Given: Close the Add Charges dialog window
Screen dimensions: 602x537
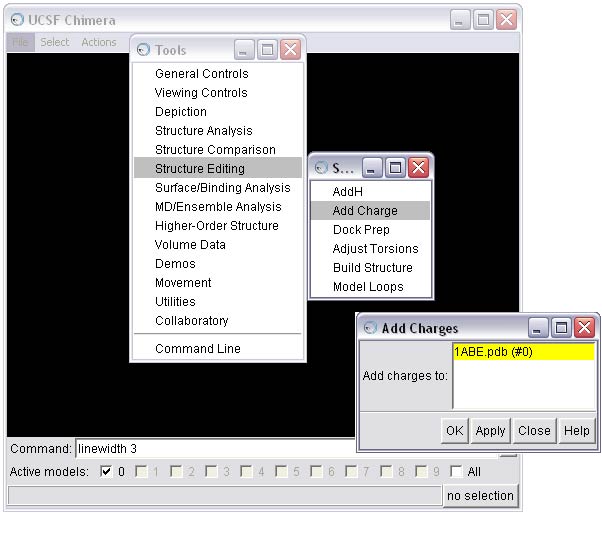Looking at the screenshot, I should pyautogui.click(x=585, y=328).
